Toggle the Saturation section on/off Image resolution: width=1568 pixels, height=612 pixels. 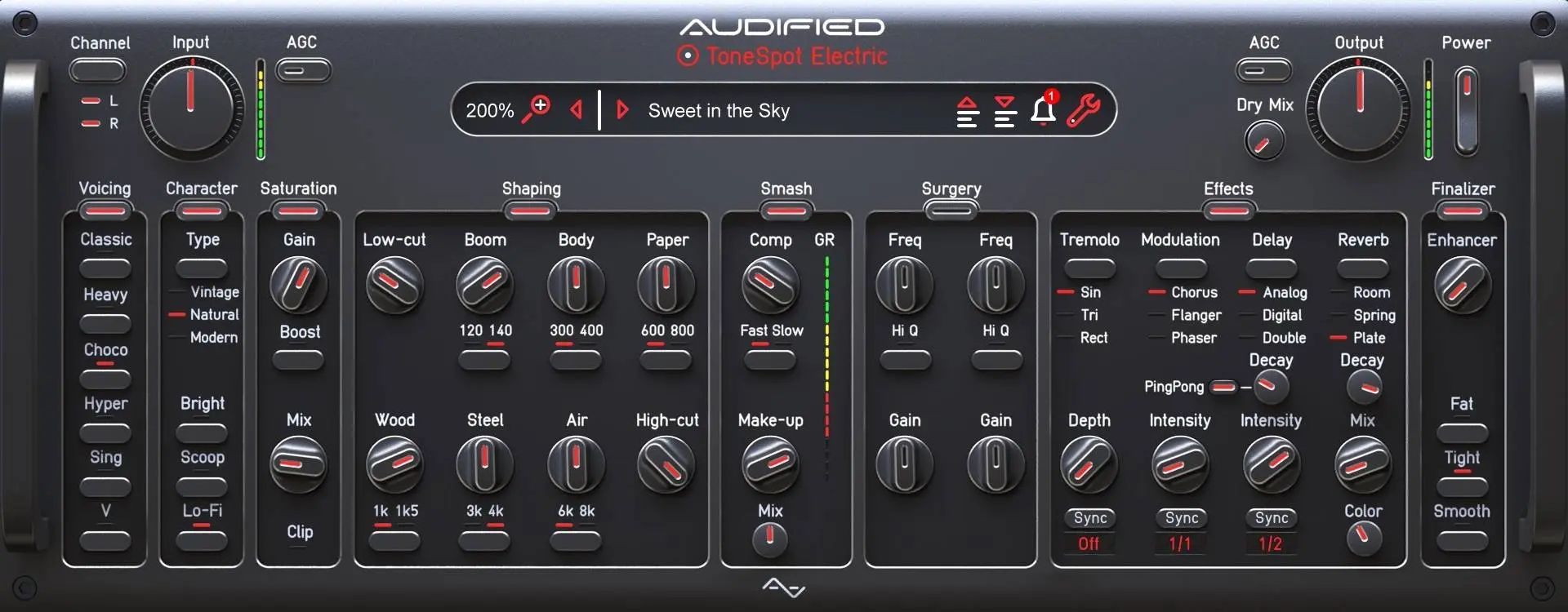(x=298, y=211)
